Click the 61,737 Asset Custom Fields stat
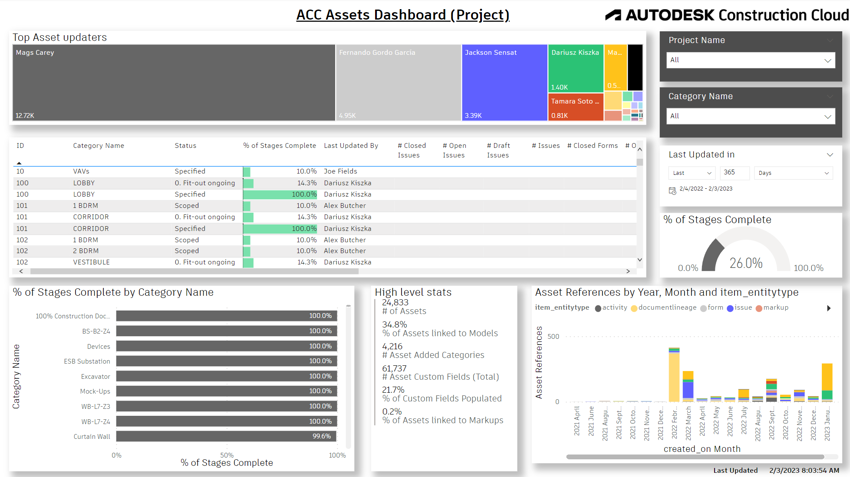Screen dimensions: 850x477 pos(440,373)
